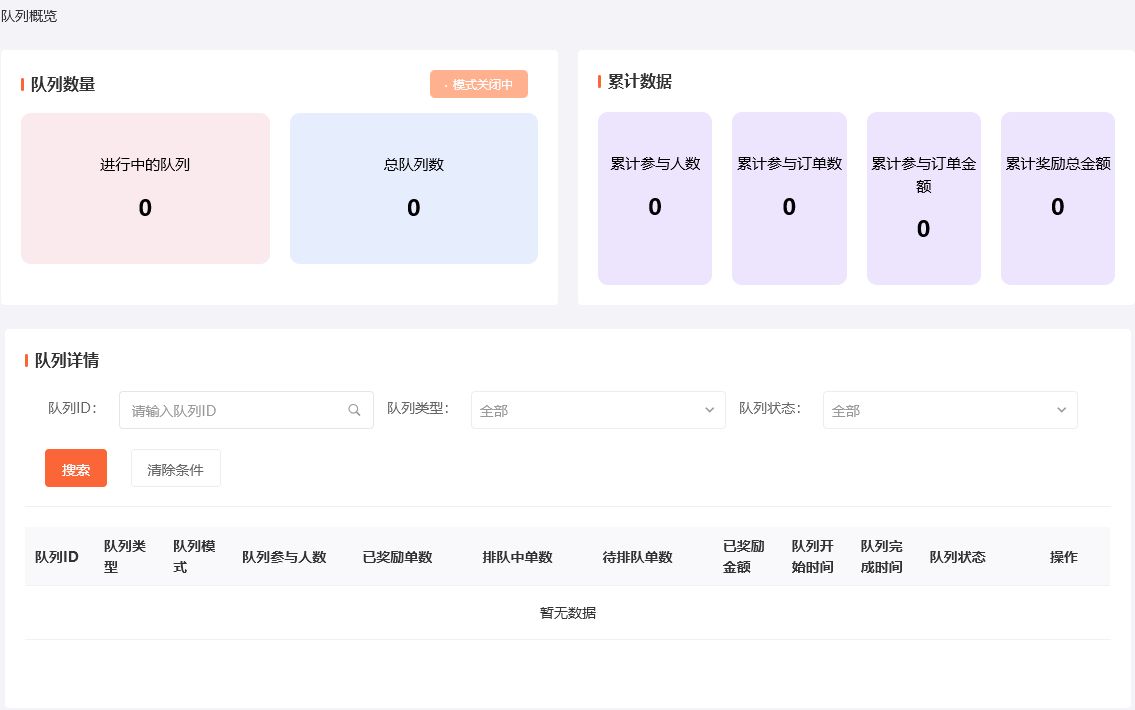
Task: Click the 累计数据 section heading
Action: click(640, 82)
